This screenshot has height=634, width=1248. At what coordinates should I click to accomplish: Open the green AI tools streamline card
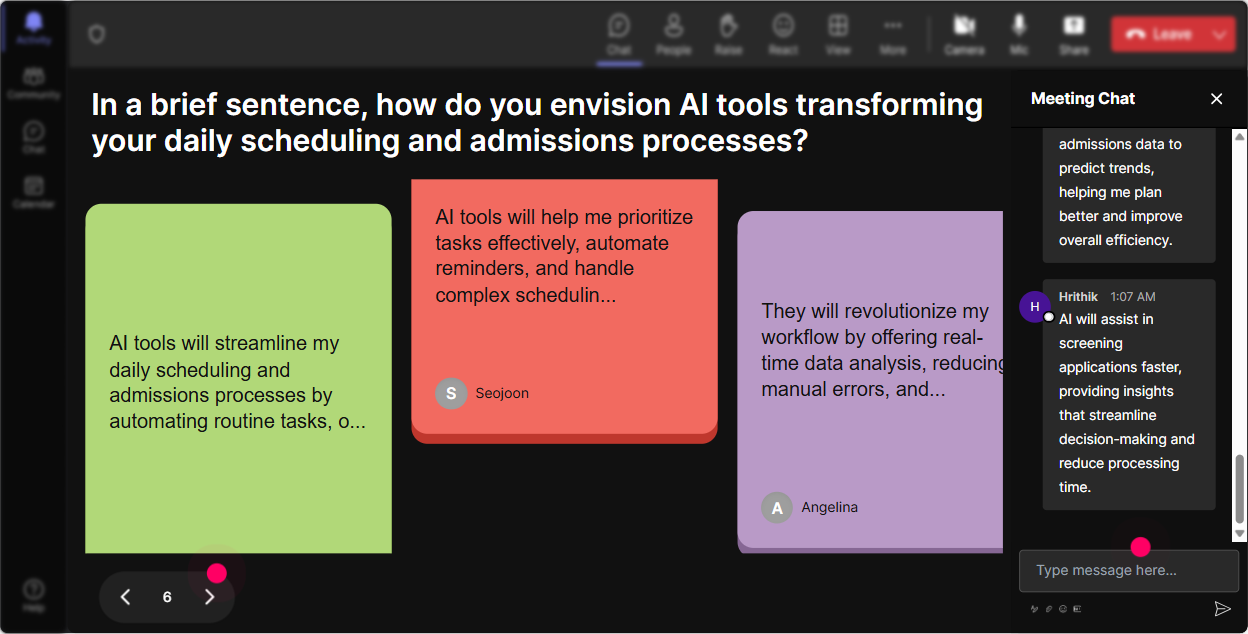point(238,379)
